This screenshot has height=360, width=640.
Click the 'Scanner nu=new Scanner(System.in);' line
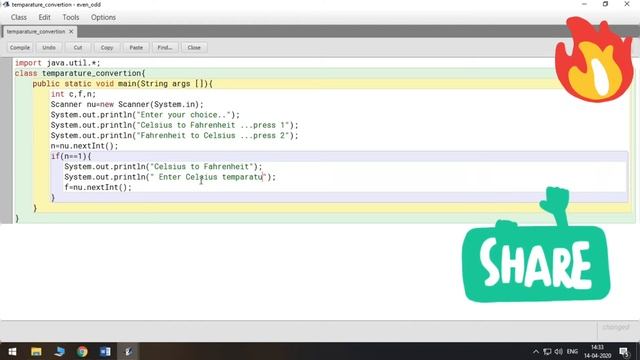point(127,104)
